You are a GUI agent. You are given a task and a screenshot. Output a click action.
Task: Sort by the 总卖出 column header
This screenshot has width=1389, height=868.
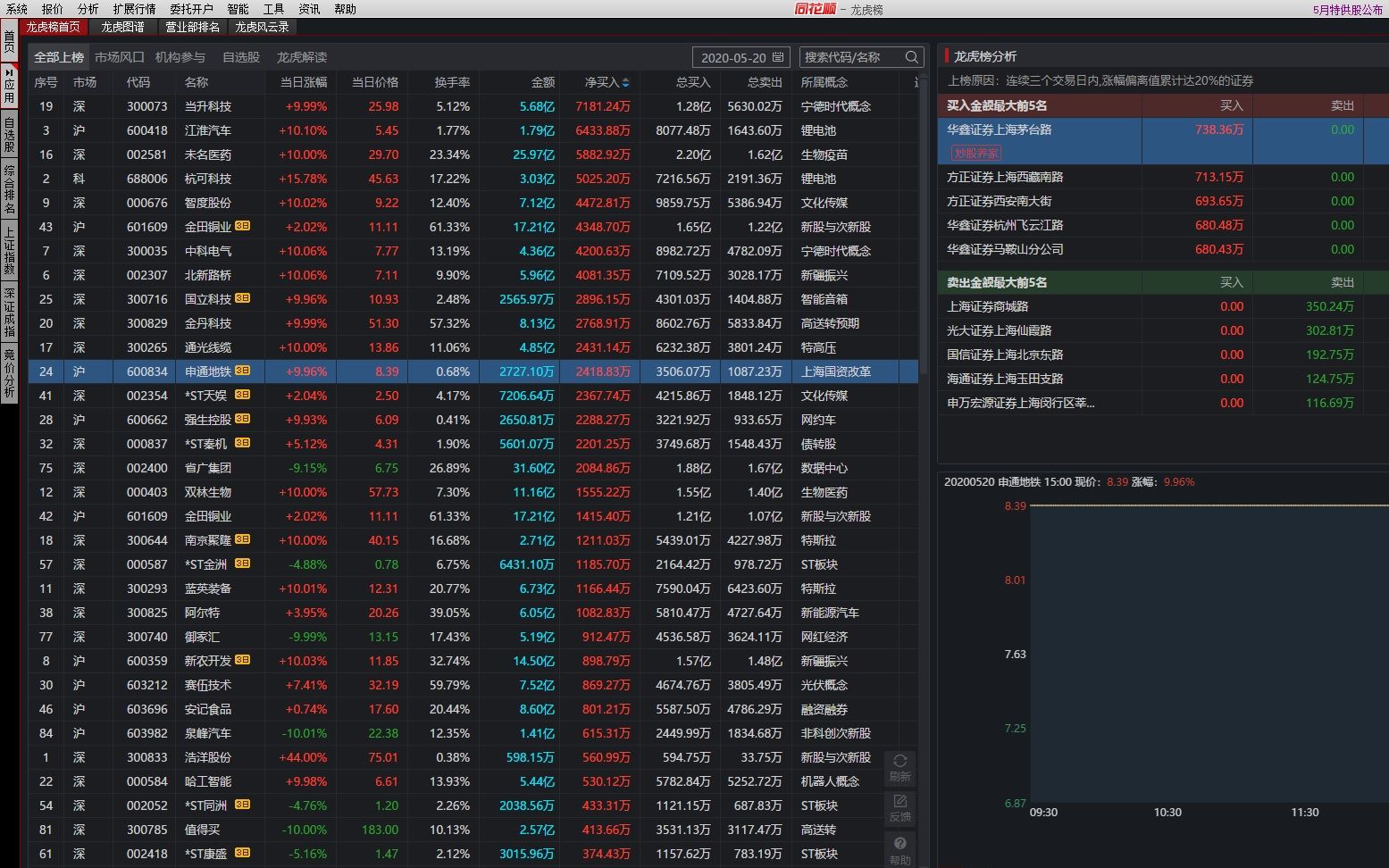765,82
